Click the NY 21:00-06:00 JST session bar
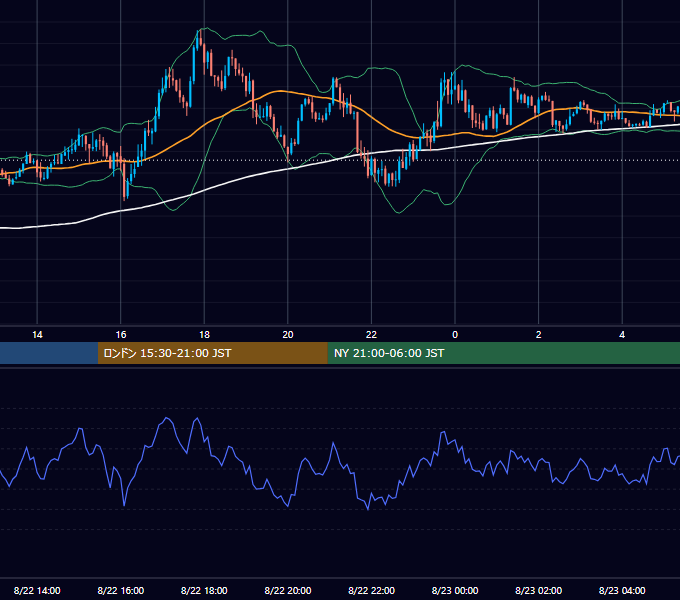The height and width of the screenshot is (600, 680). pyautogui.click(x=503, y=353)
